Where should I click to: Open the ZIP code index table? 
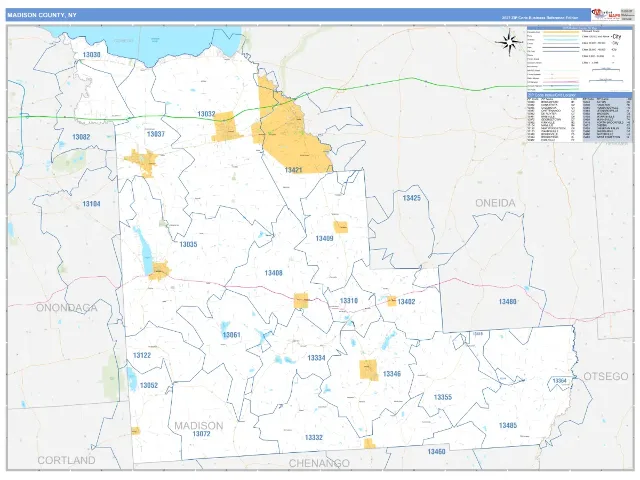tap(579, 118)
